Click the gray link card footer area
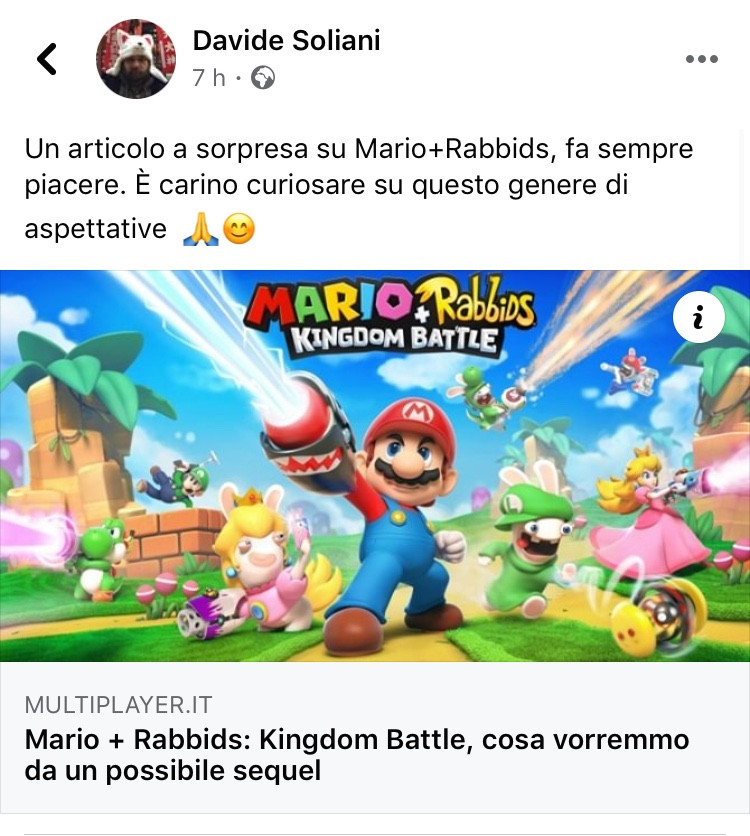 point(375,737)
